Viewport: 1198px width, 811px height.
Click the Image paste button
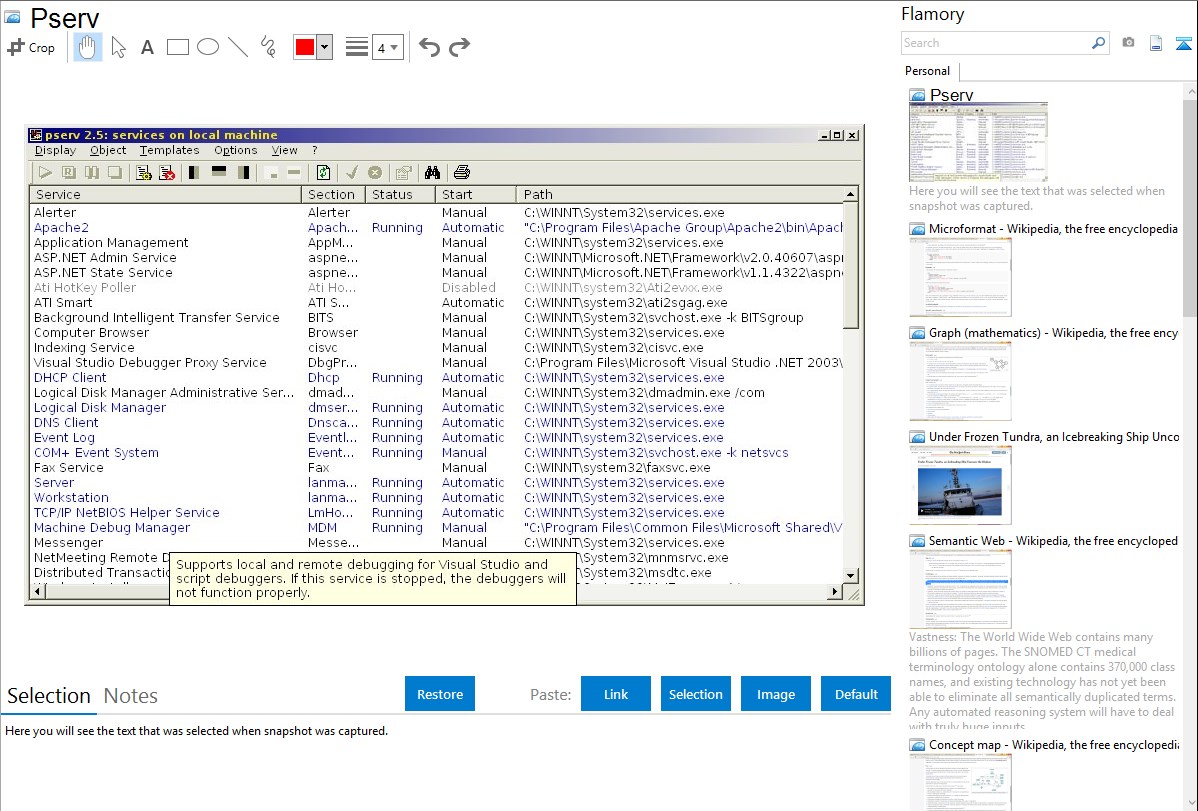776,694
